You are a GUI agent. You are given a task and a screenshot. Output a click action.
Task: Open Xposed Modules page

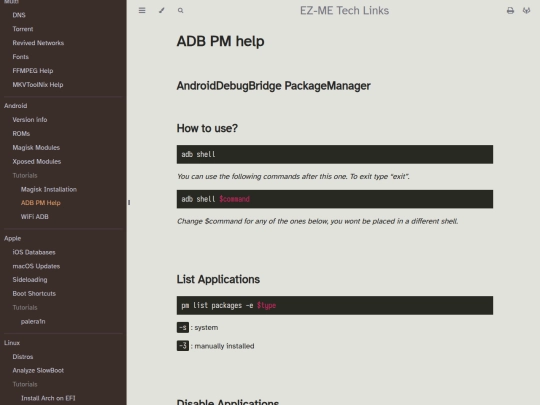[x=37, y=162]
